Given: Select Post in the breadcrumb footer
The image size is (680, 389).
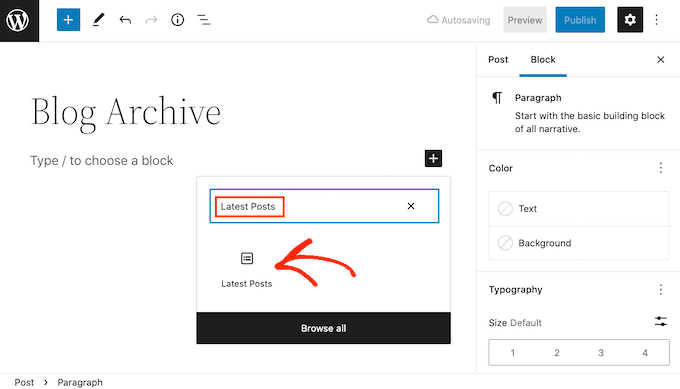Looking at the screenshot, I should (24, 382).
